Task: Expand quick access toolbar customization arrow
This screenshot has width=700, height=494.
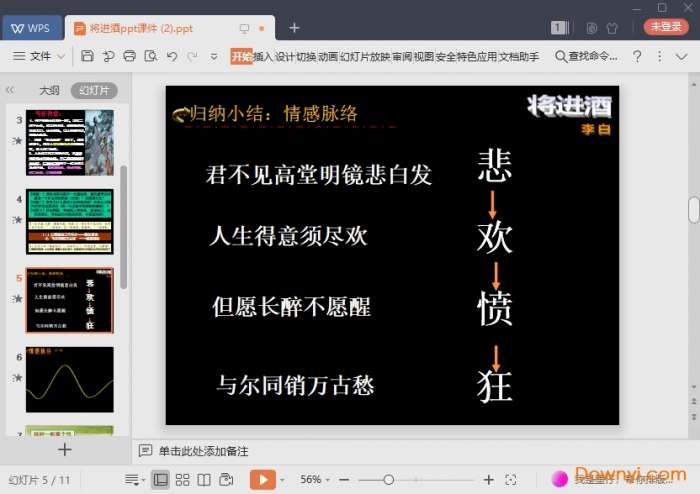Action: [214, 57]
